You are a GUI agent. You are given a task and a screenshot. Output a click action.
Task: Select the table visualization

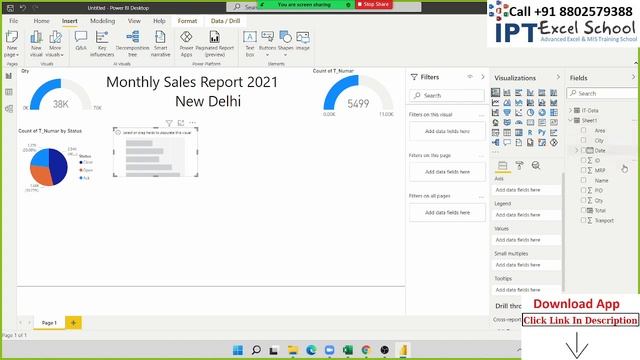[x=507, y=133]
